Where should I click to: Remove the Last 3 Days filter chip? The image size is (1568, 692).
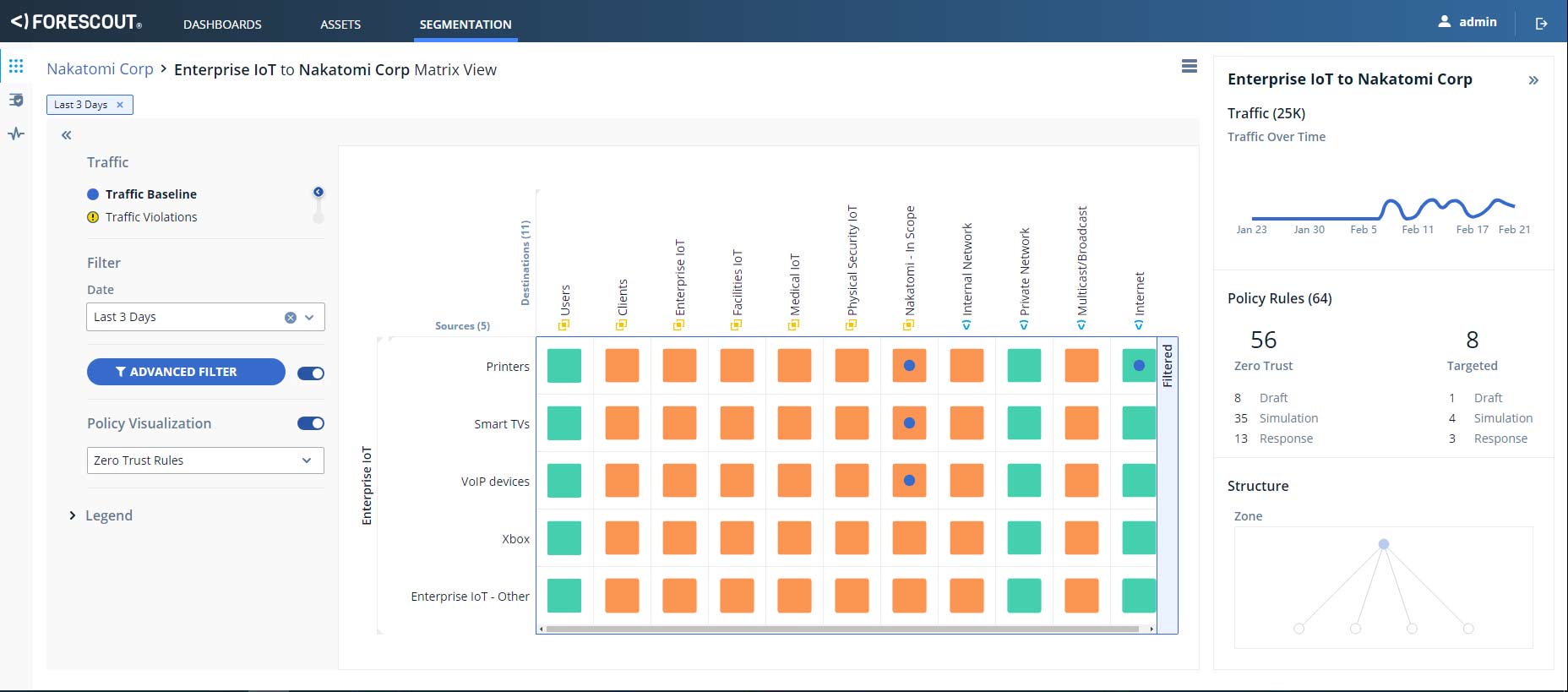point(120,105)
